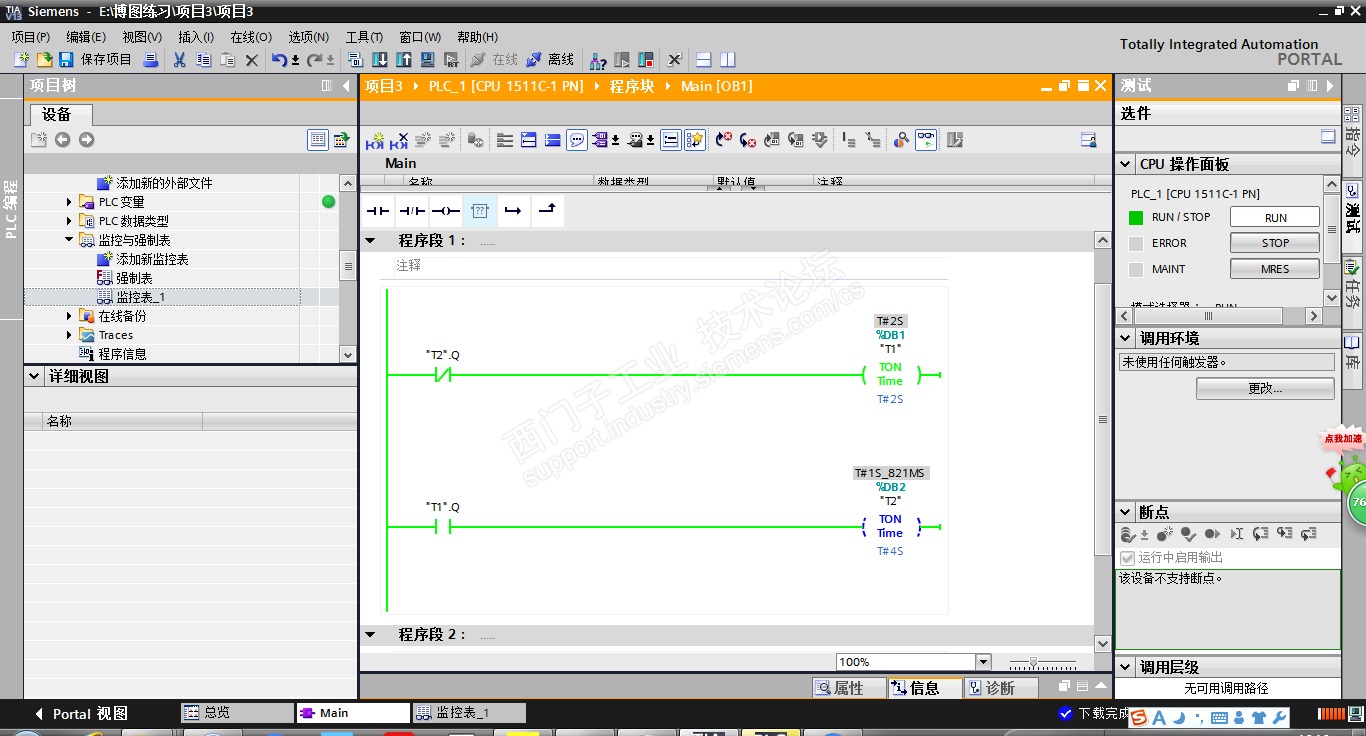Switch to Portal 视图
Viewport: 1366px width, 736px height.
click(82, 714)
